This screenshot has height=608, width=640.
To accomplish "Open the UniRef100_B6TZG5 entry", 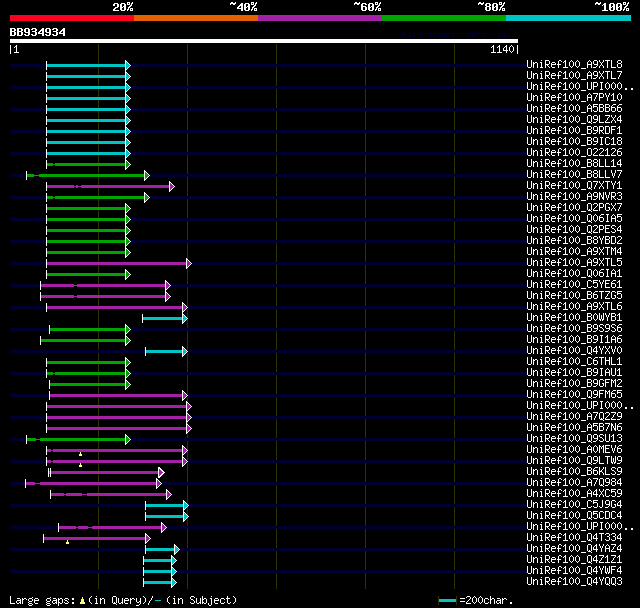I will pyautogui.click(x=574, y=295).
